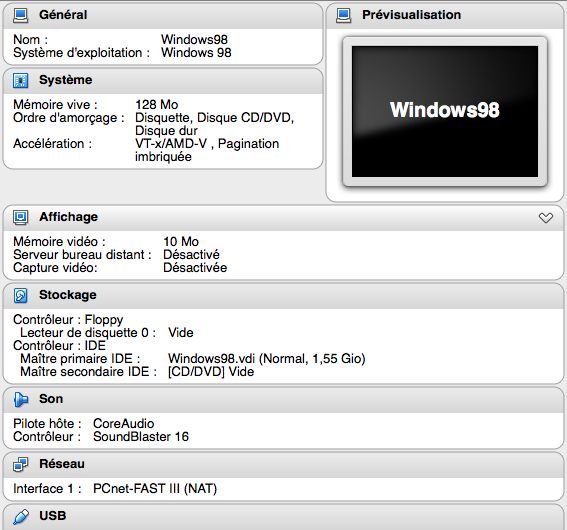This screenshot has width=567, height=530.
Task: Collapse the Affichage section with chevron
Action: tap(546, 218)
